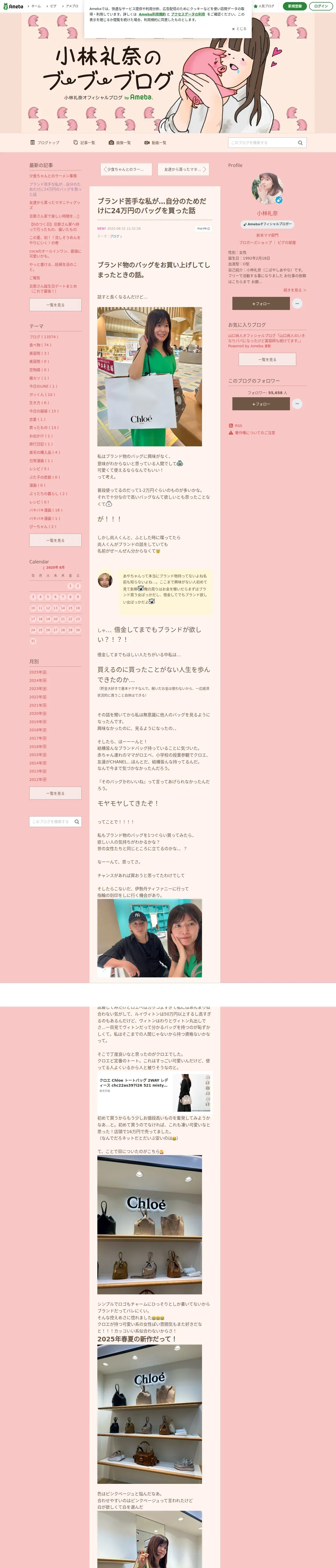Click the header search magnifier icon
The image size is (336, 1568).
pos(300,142)
